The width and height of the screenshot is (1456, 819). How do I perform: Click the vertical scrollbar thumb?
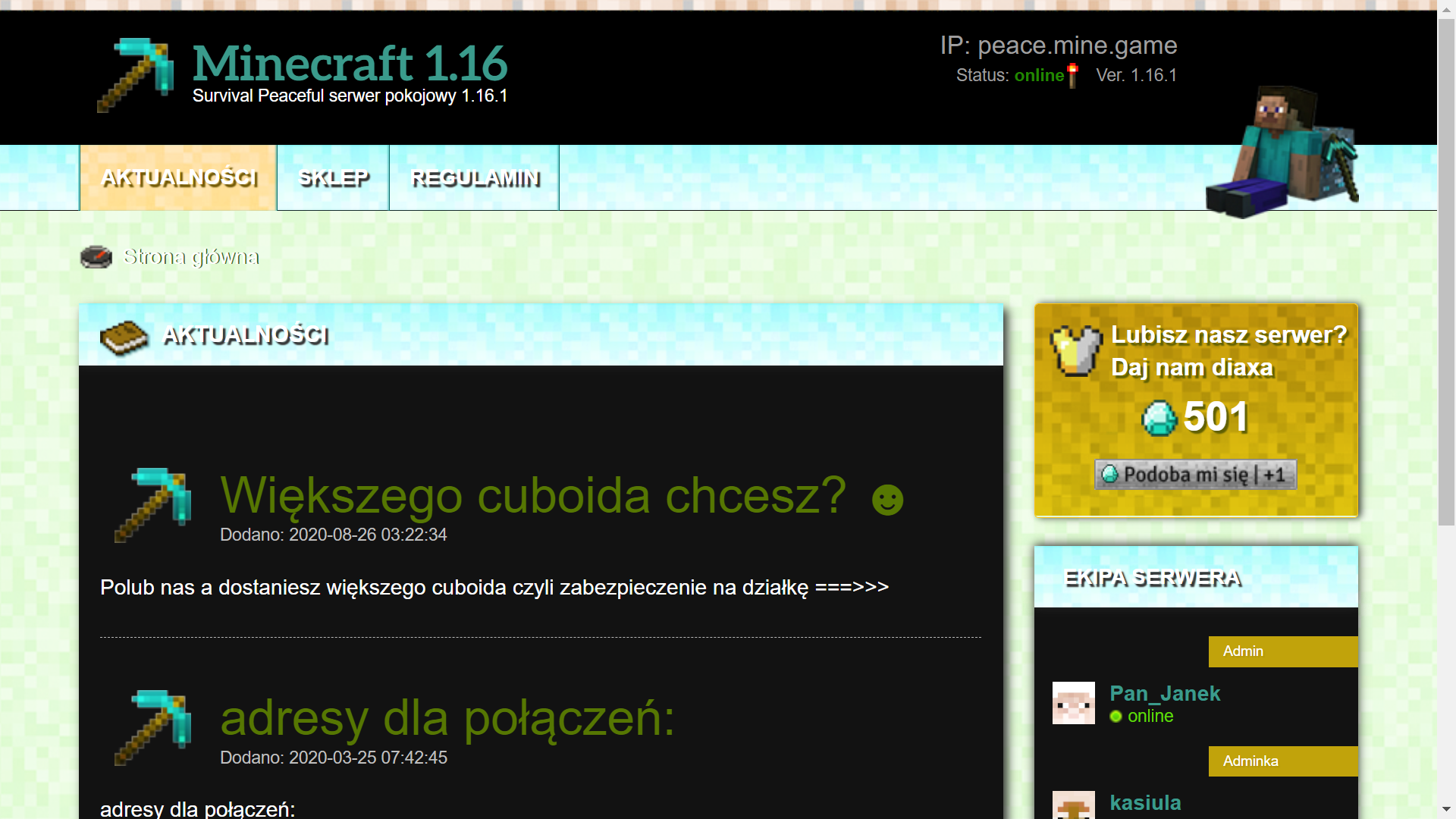(1446, 271)
